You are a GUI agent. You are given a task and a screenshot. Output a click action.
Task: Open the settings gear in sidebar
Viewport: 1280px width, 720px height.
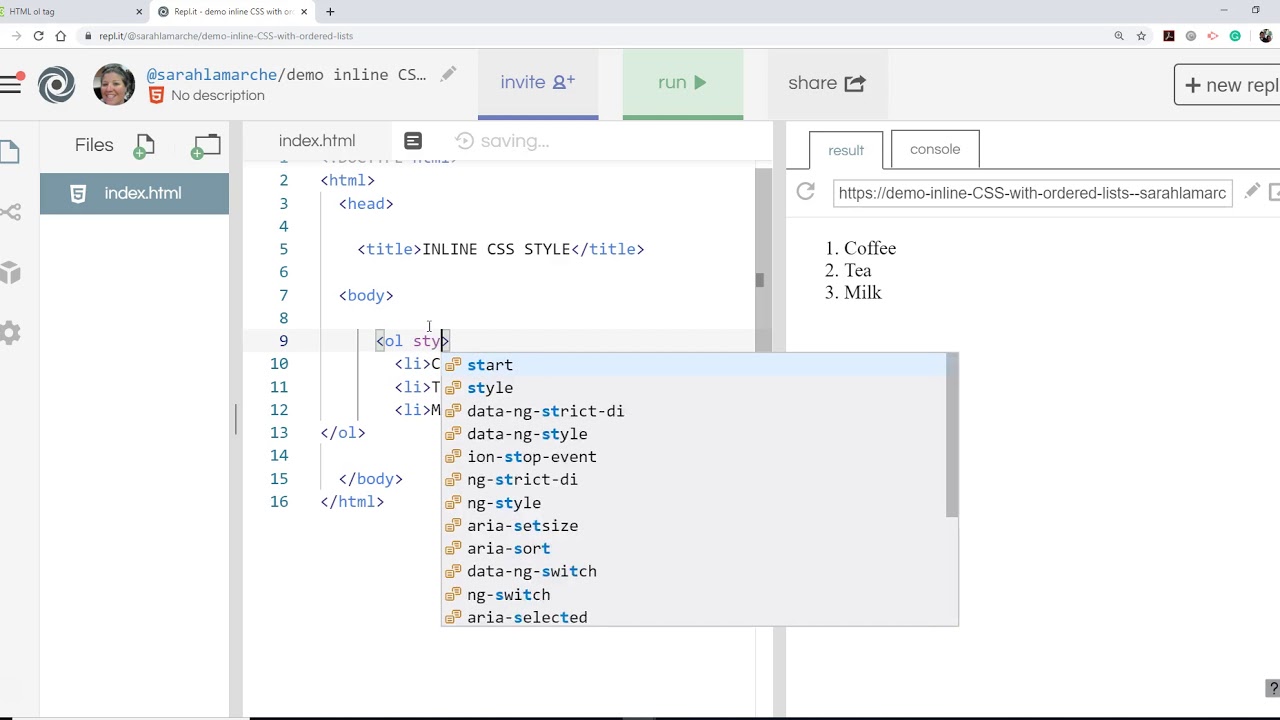pyautogui.click(x=10, y=333)
